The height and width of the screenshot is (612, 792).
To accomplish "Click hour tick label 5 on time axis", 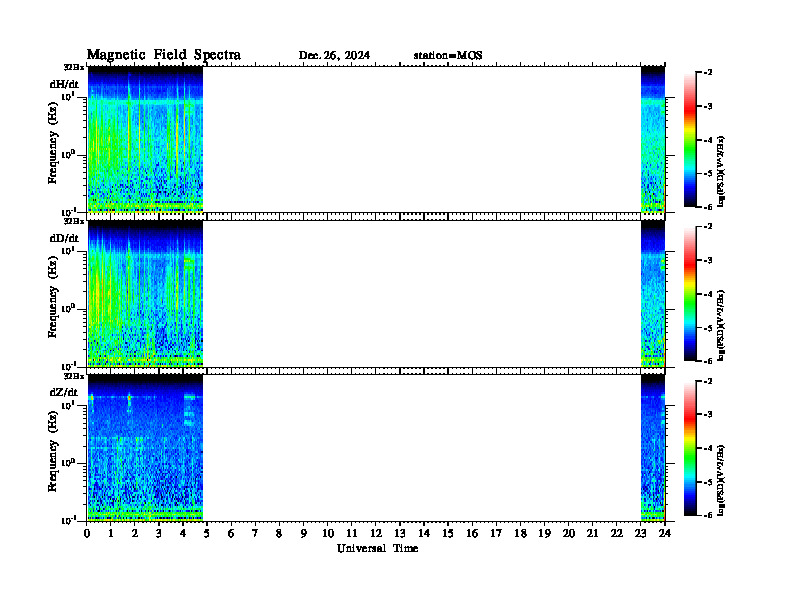I will (x=207, y=533).
